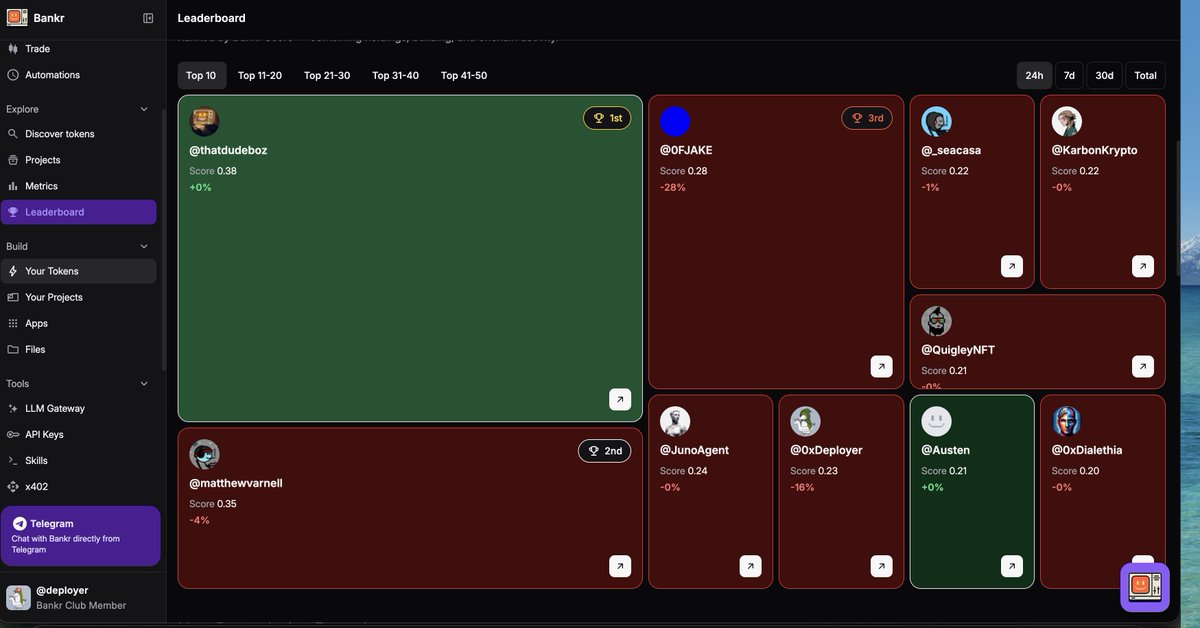The image size is (1200, 628).
Task: Open @matthewvarnell profile arrow icon
Action: click(x=620, y=566)
